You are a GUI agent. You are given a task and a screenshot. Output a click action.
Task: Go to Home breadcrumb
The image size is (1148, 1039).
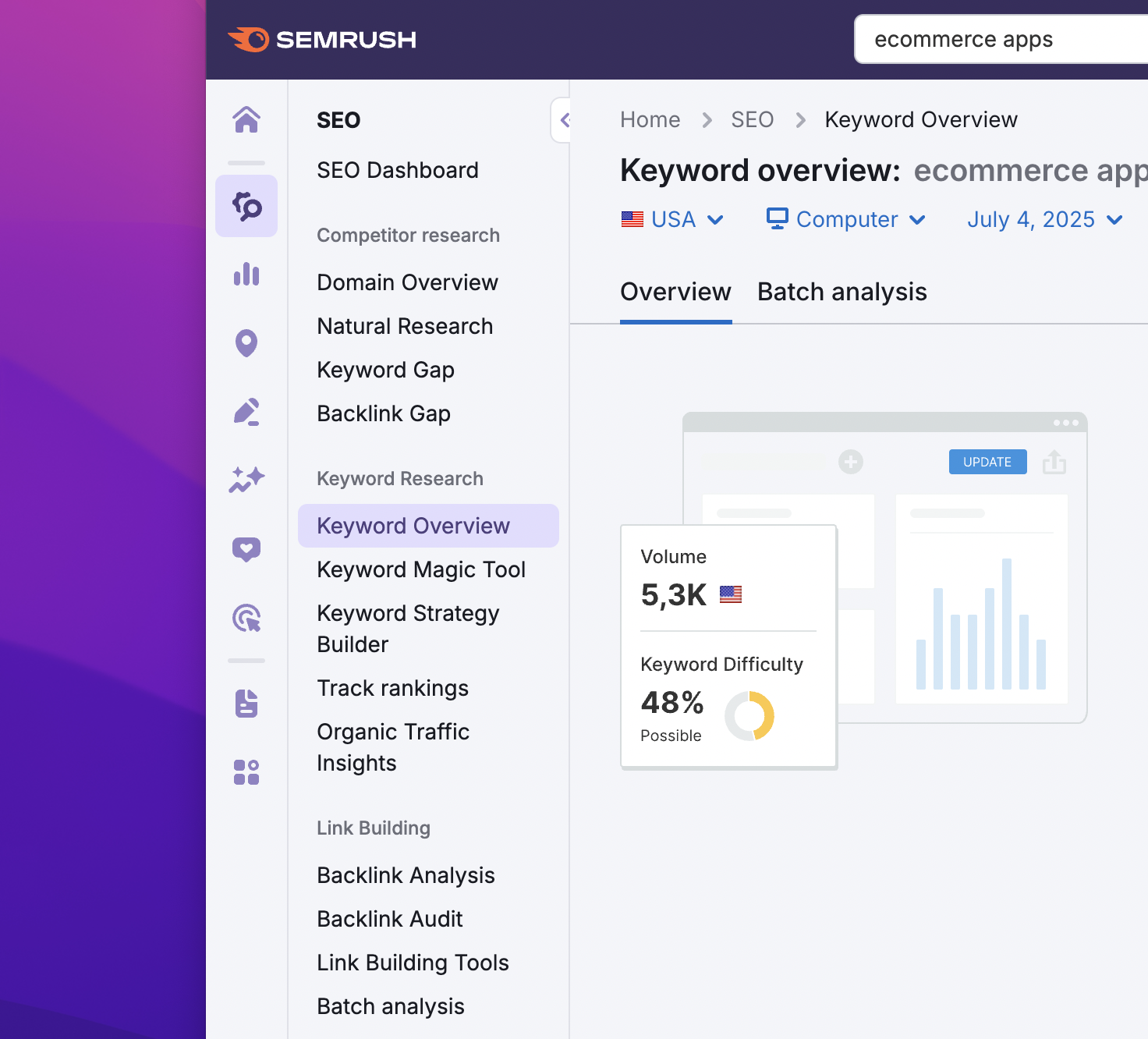click(x=650, y=119)
